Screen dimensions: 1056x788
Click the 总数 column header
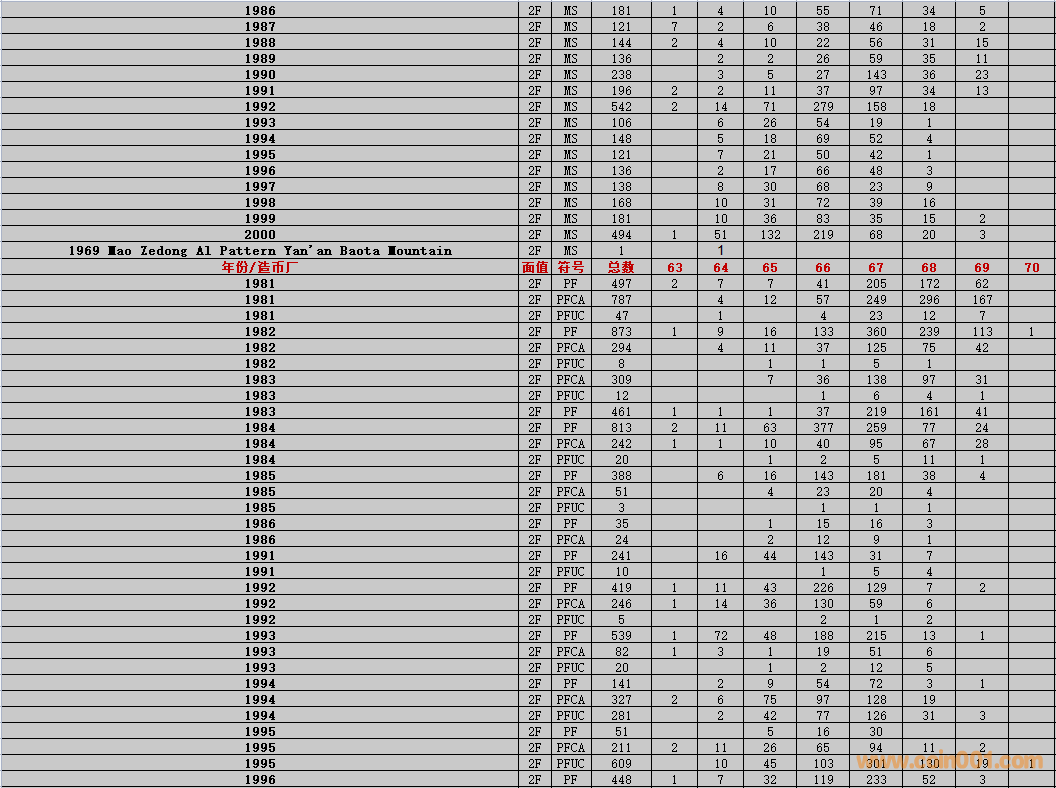[x=621, y=267]
